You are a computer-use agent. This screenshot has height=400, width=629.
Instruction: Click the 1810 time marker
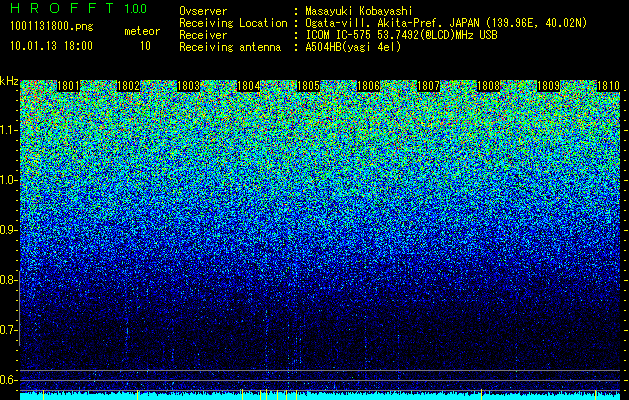(608, 86)
